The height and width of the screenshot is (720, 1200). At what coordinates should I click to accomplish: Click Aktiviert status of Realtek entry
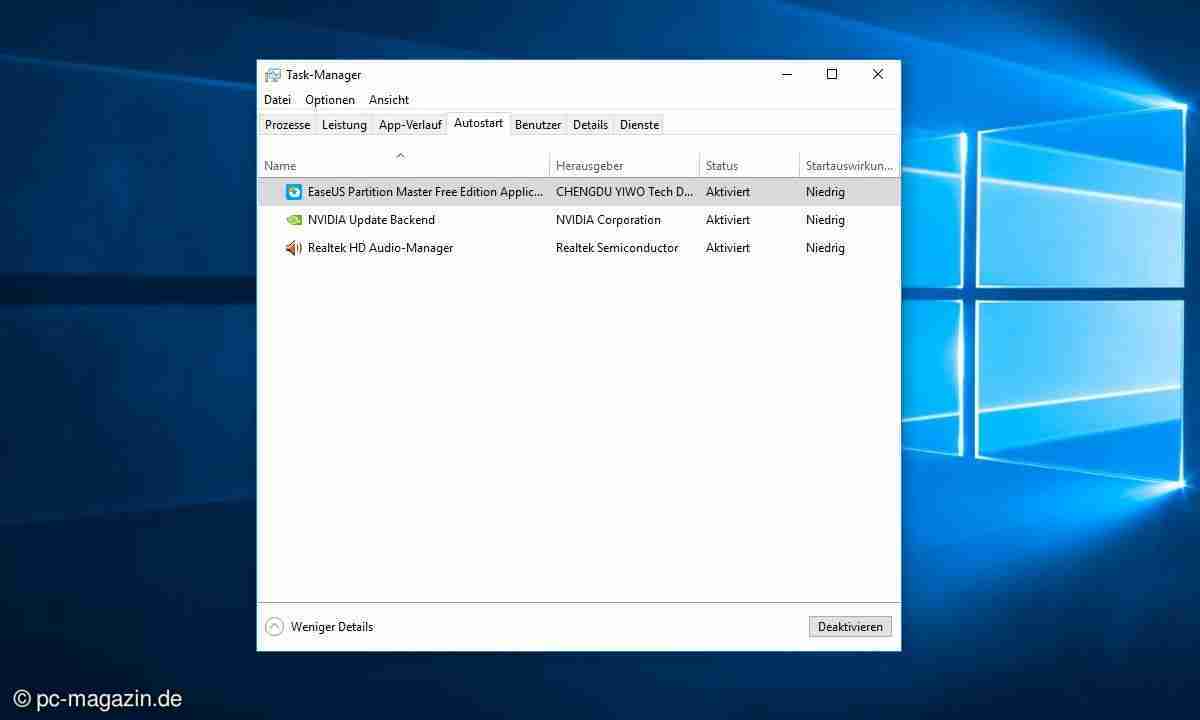727,248
